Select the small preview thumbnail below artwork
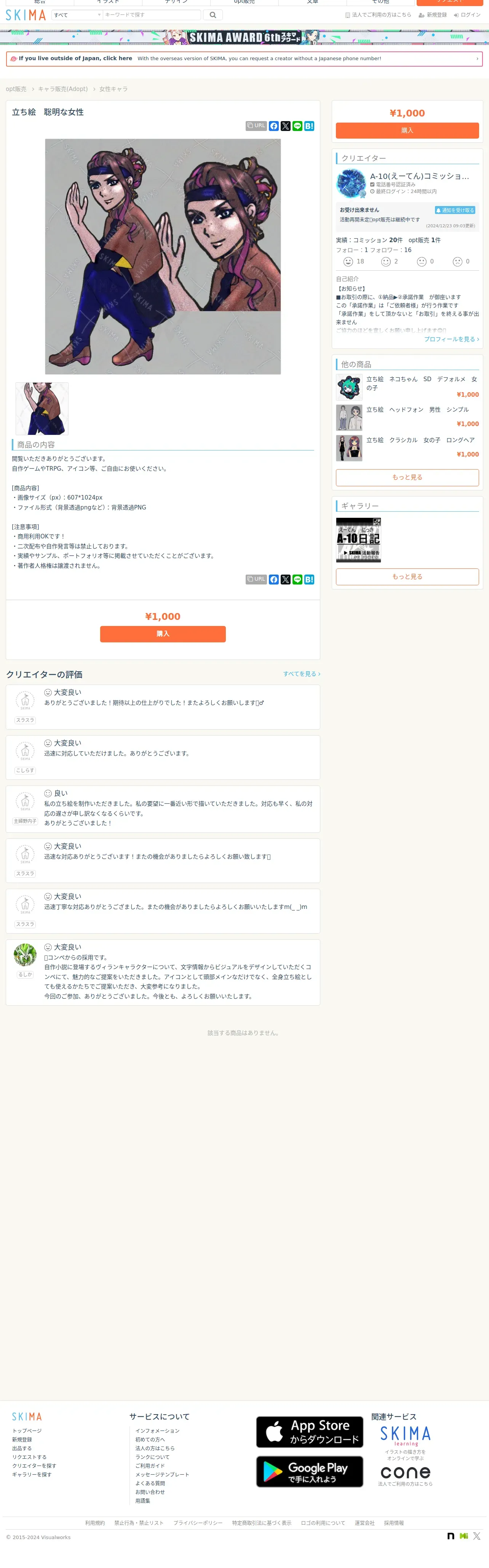489x1568 pixels. (42, 409)
